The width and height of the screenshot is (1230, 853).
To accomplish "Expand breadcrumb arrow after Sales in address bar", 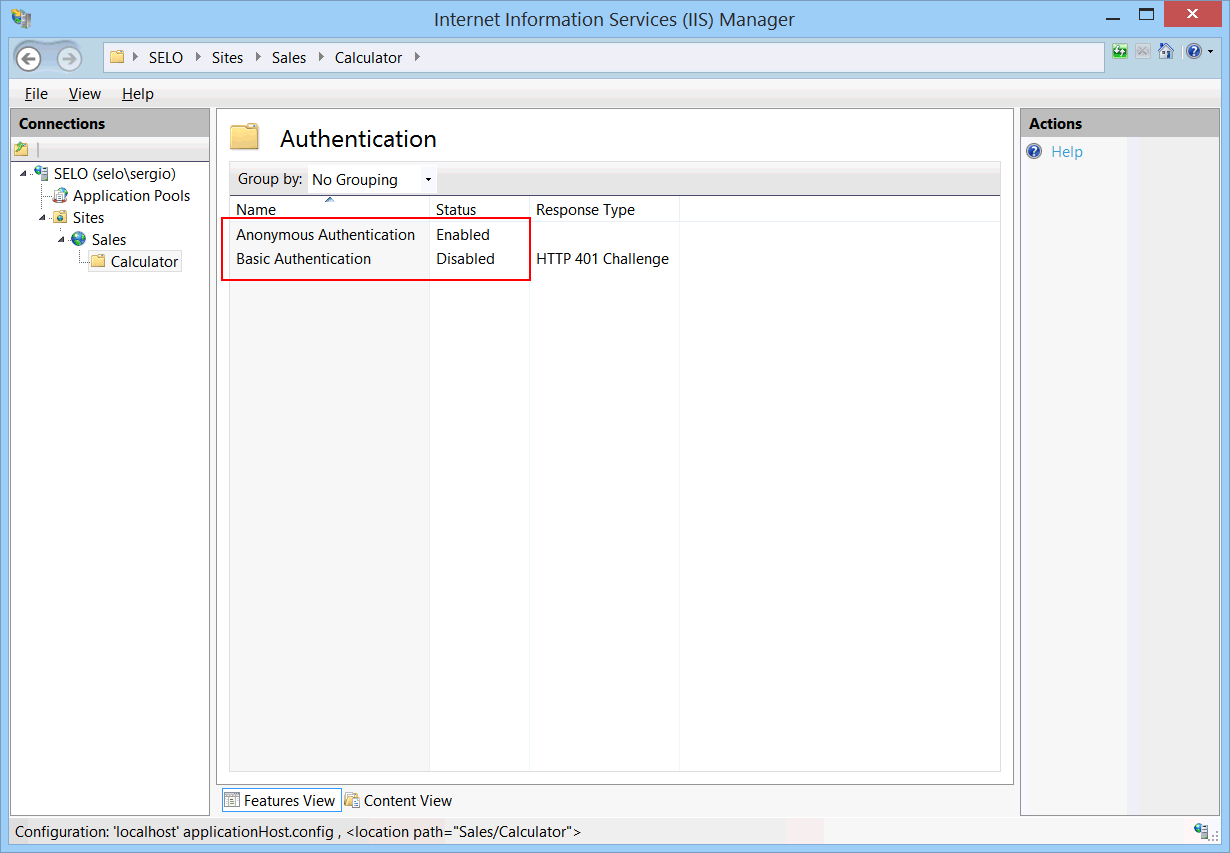I will pyautogui.click(x=321, y=57).
